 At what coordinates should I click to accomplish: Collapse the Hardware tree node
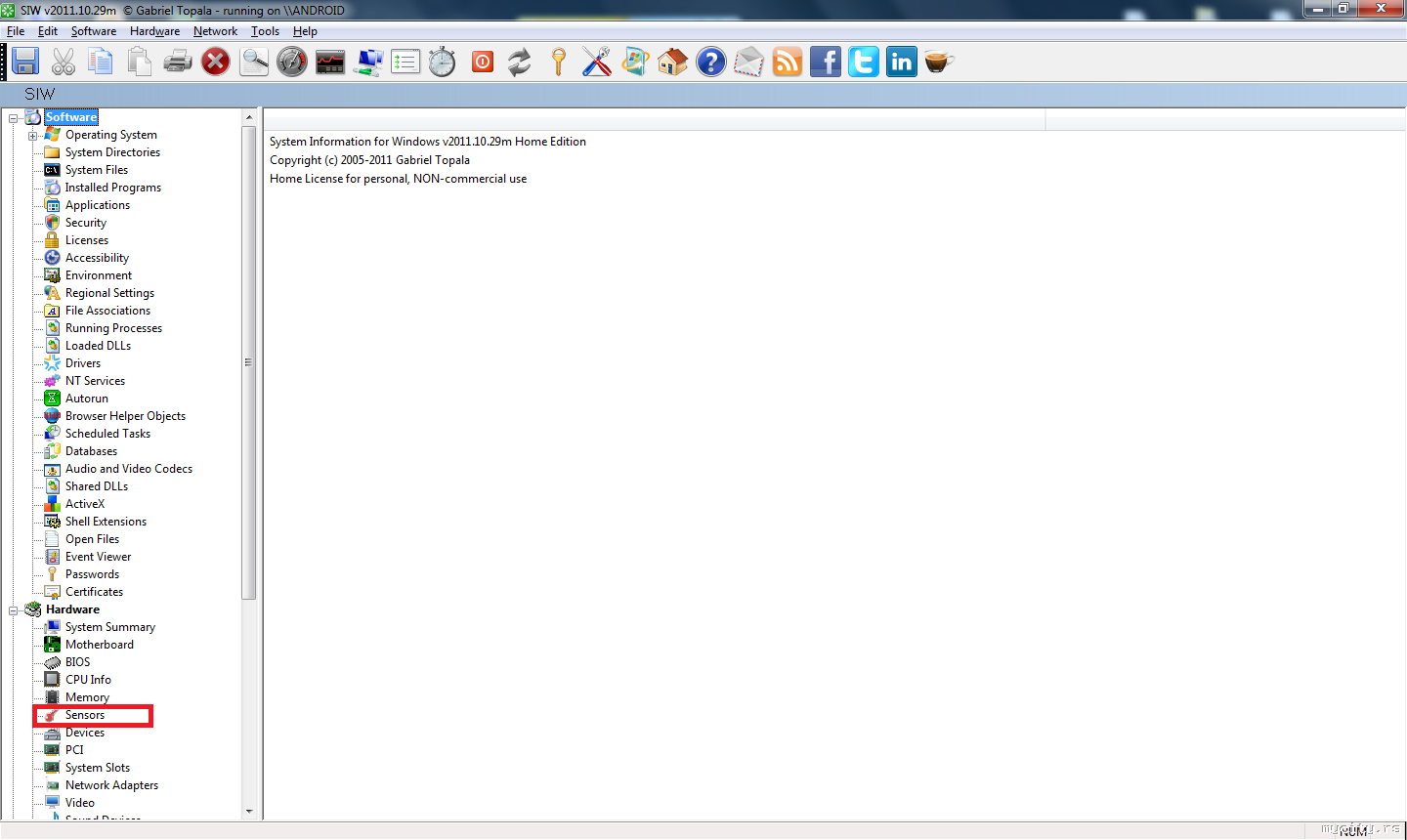[15, 610]
